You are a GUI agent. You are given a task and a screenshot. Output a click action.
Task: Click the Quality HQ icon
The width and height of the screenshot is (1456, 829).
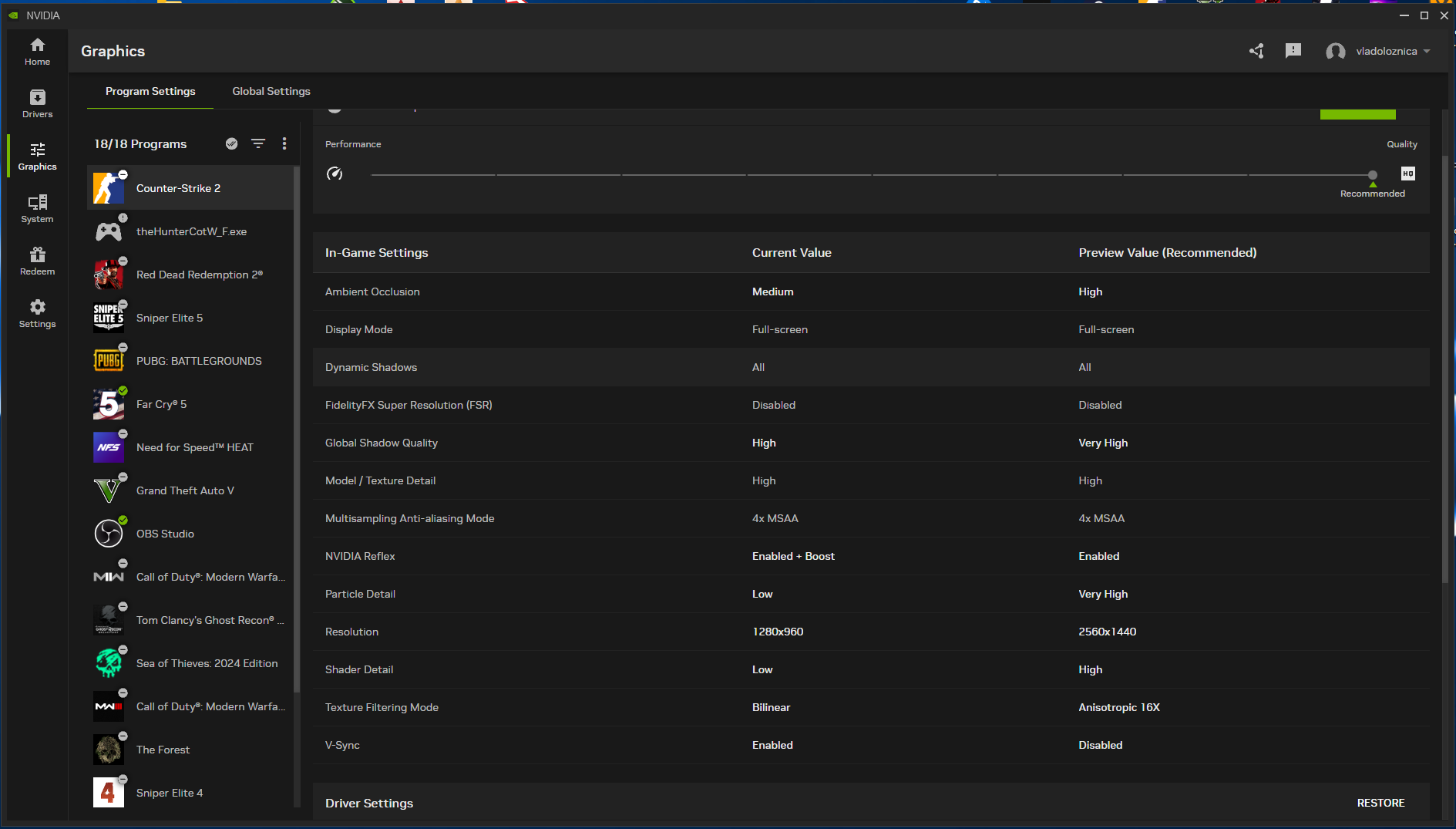point(1408,174)
